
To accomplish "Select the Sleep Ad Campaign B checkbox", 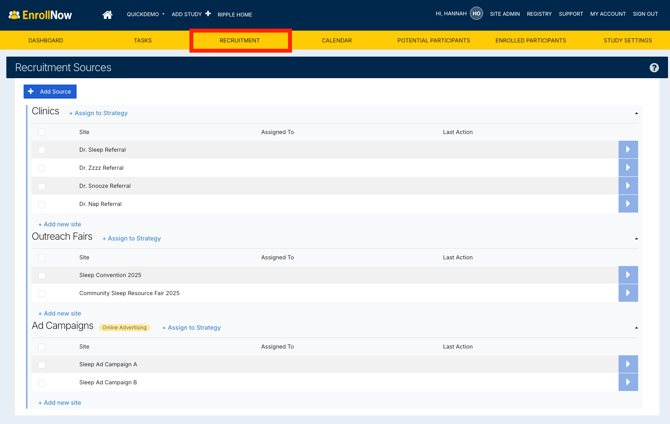I will pyautogui.click(x=42, y=383).
